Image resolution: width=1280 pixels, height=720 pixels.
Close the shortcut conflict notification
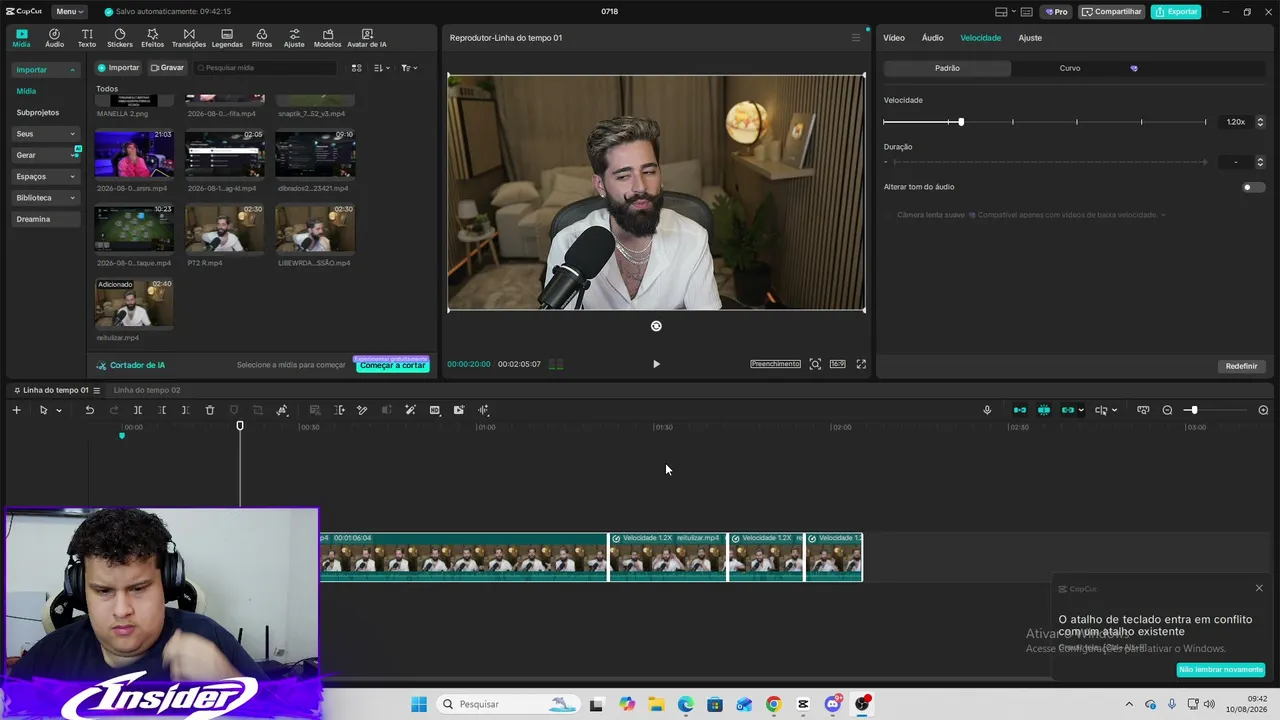1259,588
